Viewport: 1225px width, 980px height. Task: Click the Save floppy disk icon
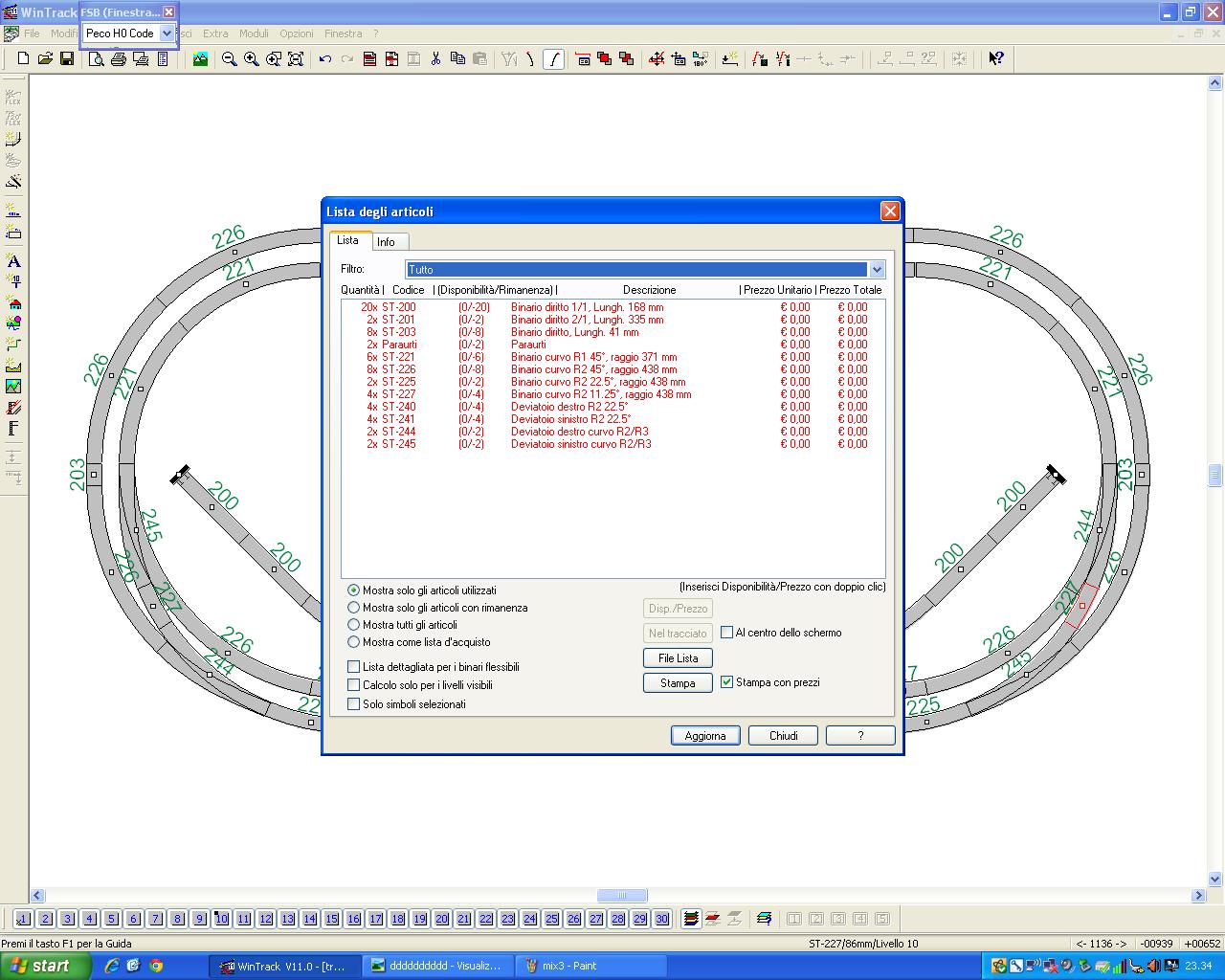[x=67, y=59]
